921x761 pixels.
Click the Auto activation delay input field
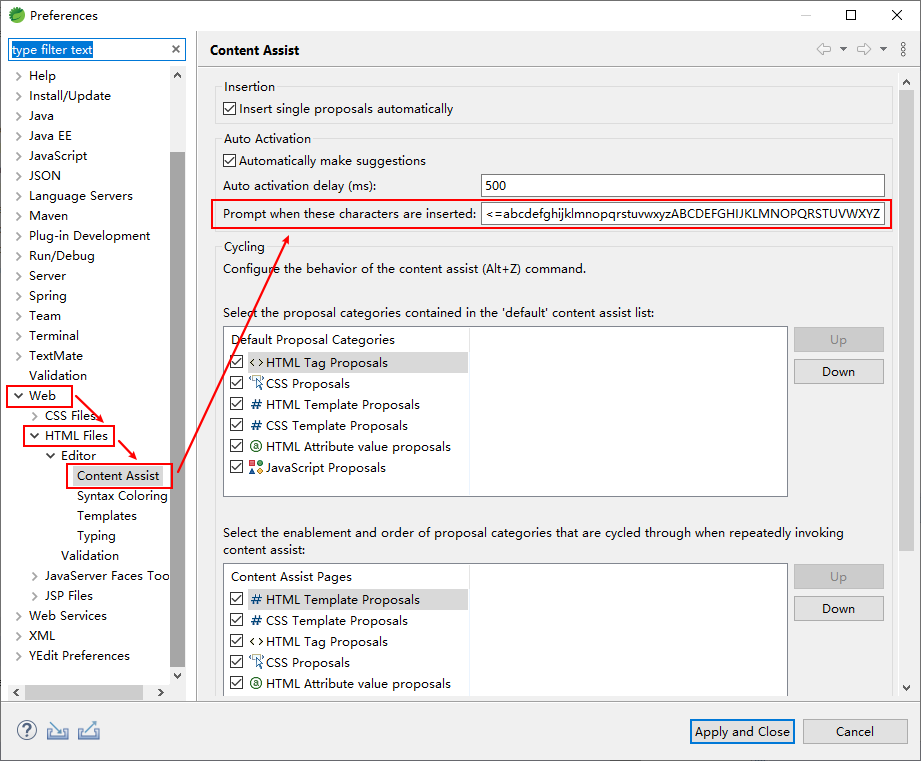pyautogui.click(x=683, y=186)
